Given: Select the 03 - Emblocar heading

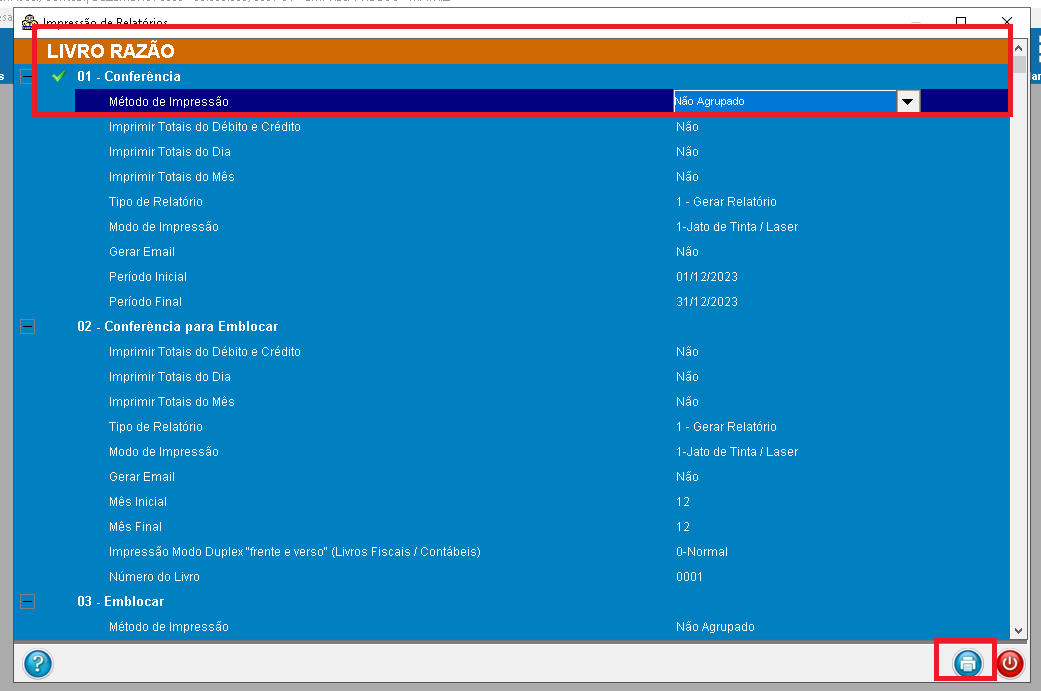Looking at the screenshot, I should point(120,601).
